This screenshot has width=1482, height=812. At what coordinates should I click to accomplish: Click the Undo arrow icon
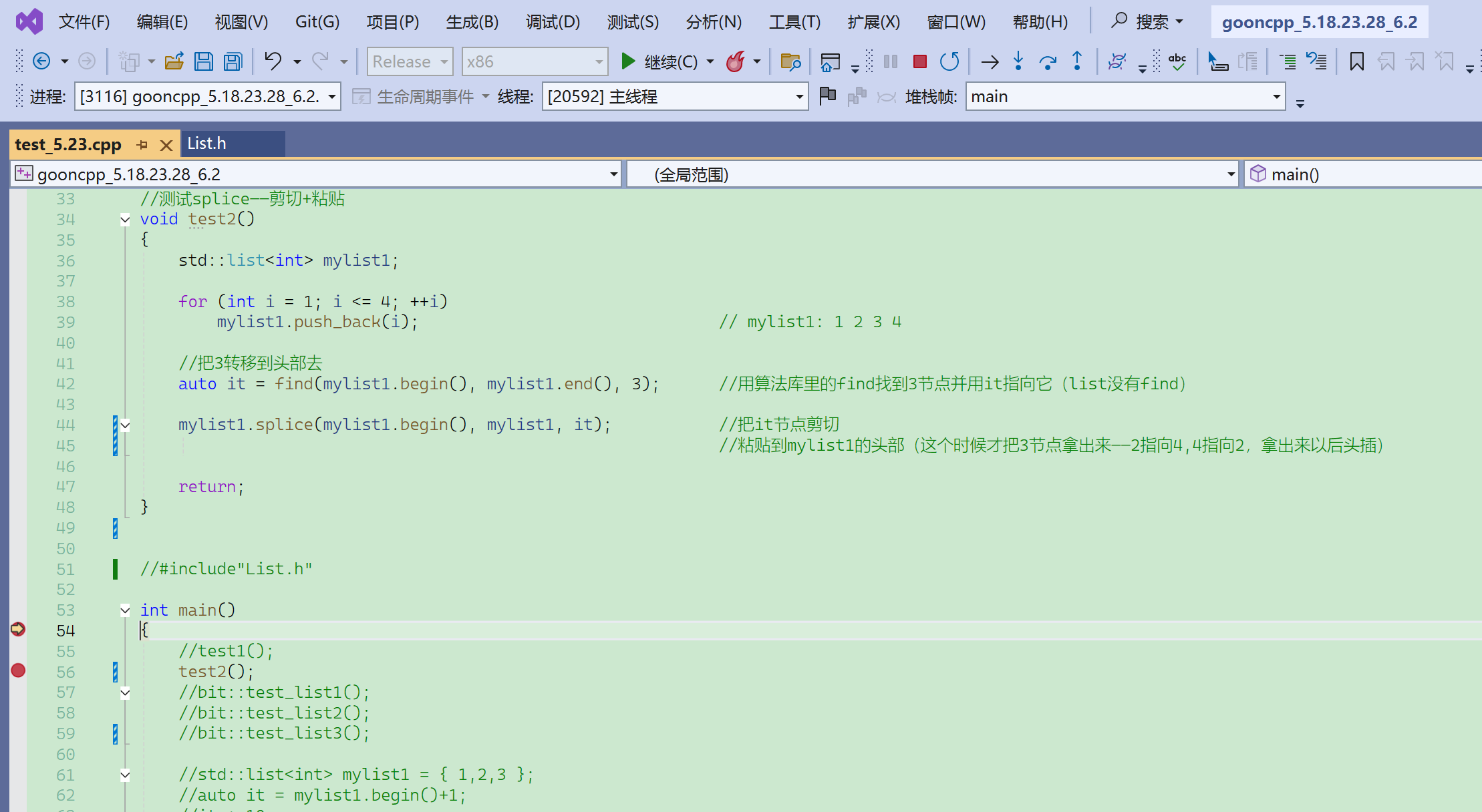(273, 62)
